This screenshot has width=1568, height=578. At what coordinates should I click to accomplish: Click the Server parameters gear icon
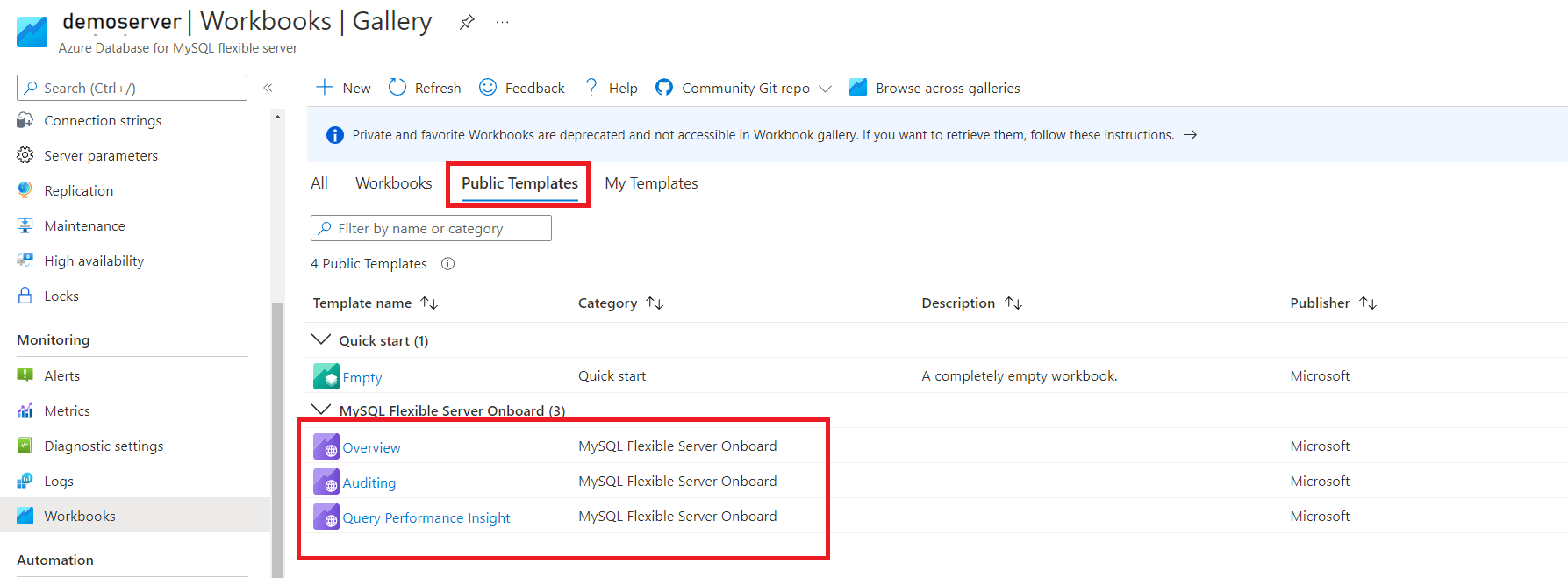(25, 155)
